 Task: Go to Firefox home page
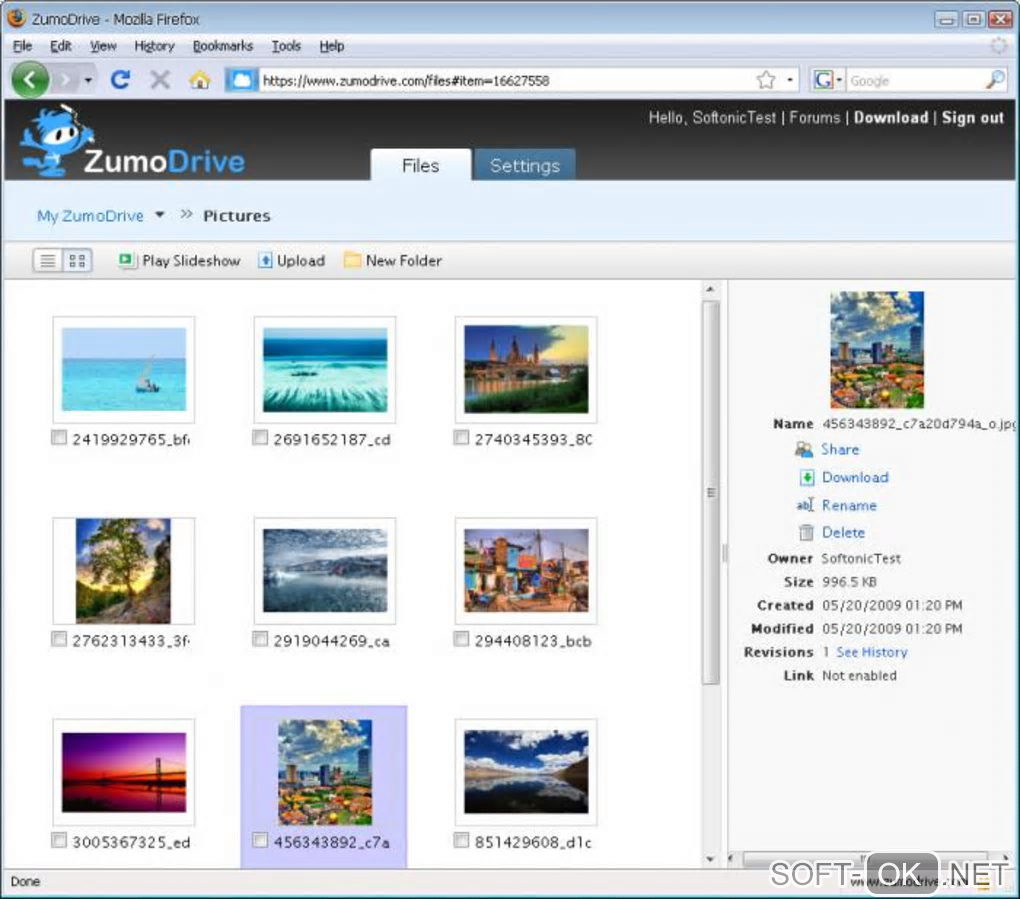pos(200,80)
